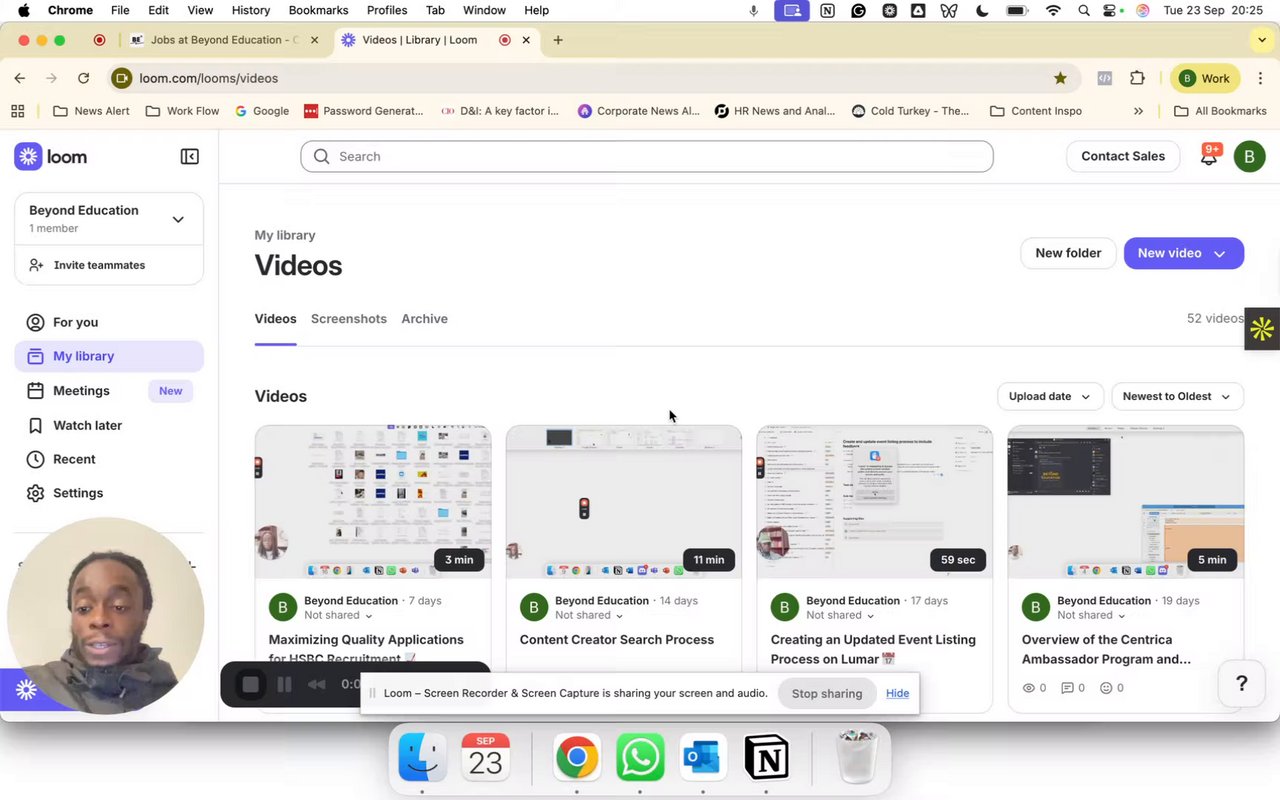Open the History menu in menu bar

(x=251, y=10)
